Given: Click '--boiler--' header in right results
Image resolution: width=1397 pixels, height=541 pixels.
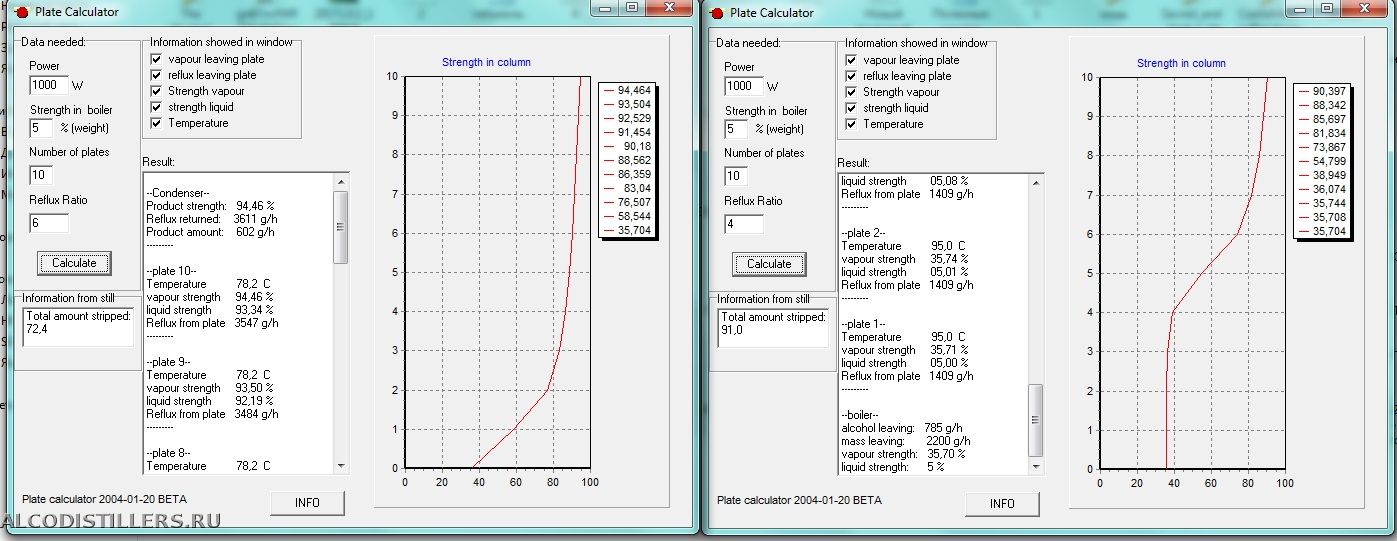Looking at the screenshot, I should coord(860,415).
